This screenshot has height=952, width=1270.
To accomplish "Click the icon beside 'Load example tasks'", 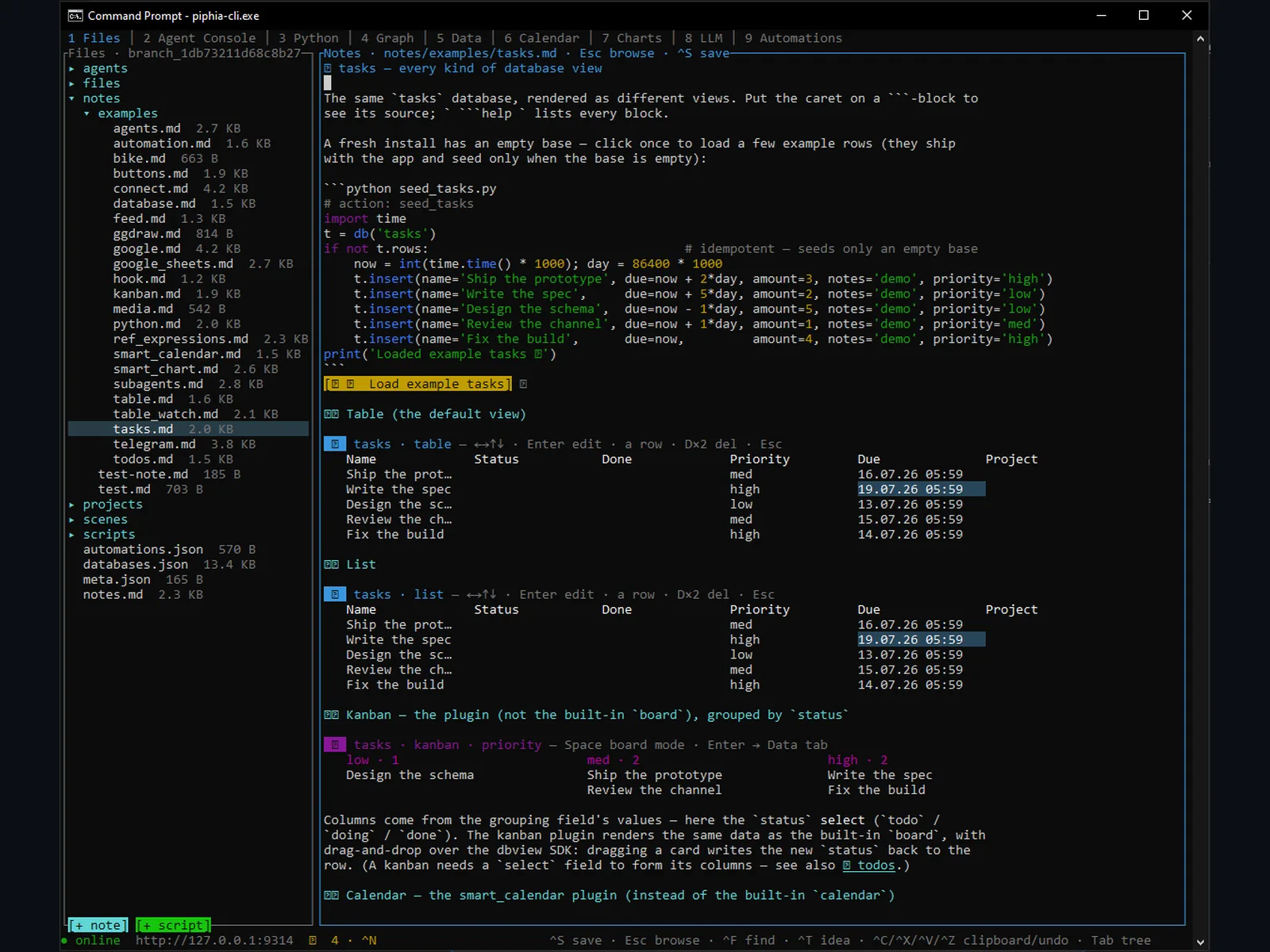I will 523,384.
